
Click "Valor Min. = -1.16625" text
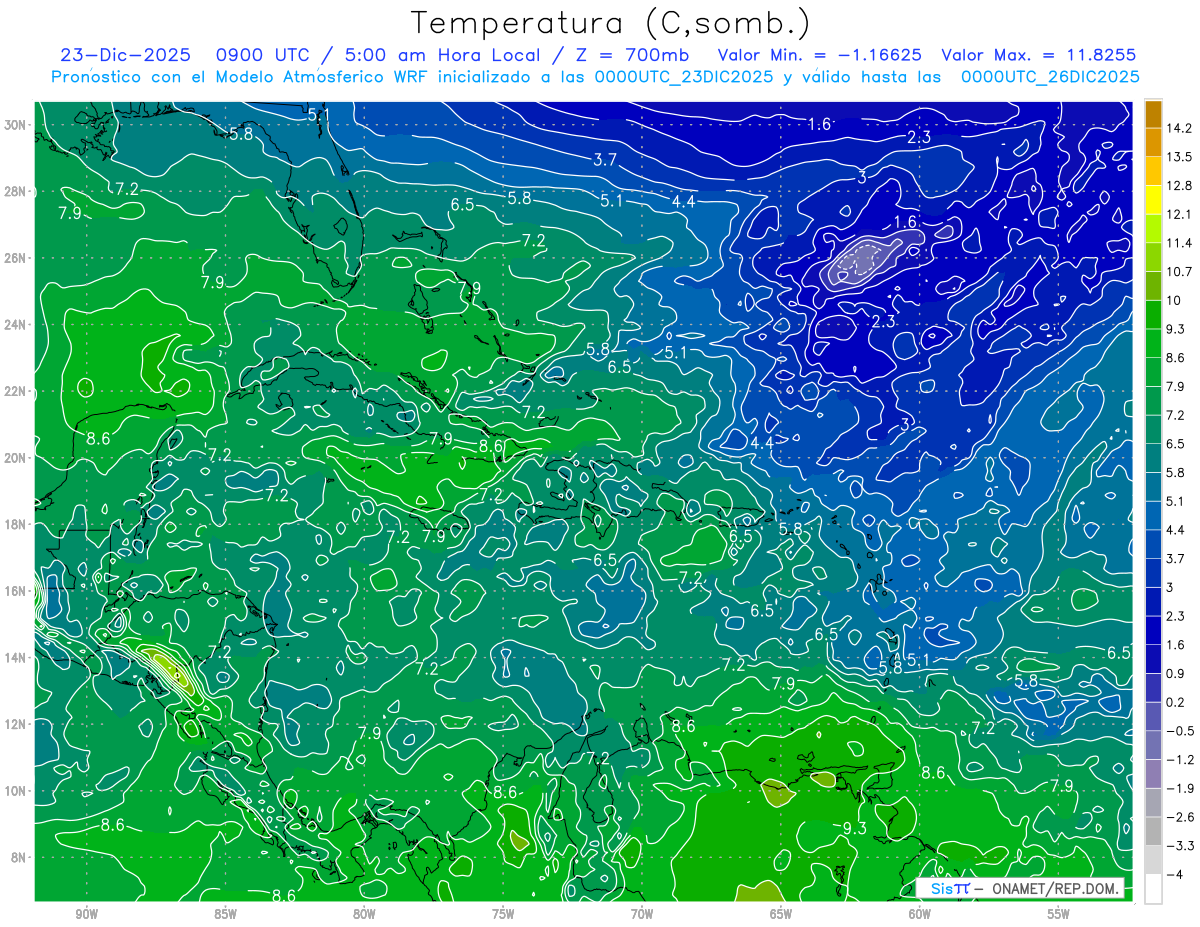coord(820,55)
